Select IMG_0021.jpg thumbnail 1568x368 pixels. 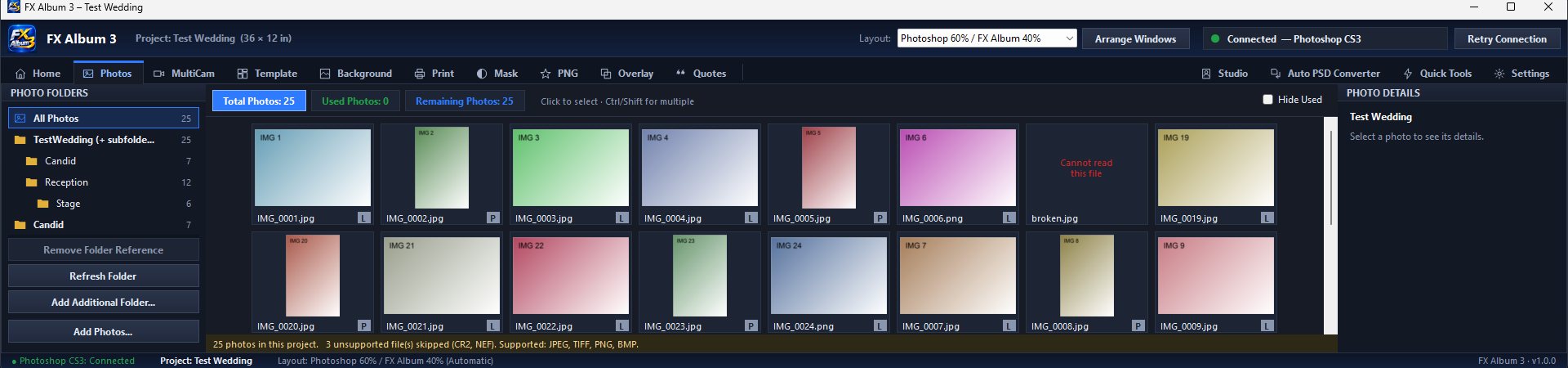442,282
